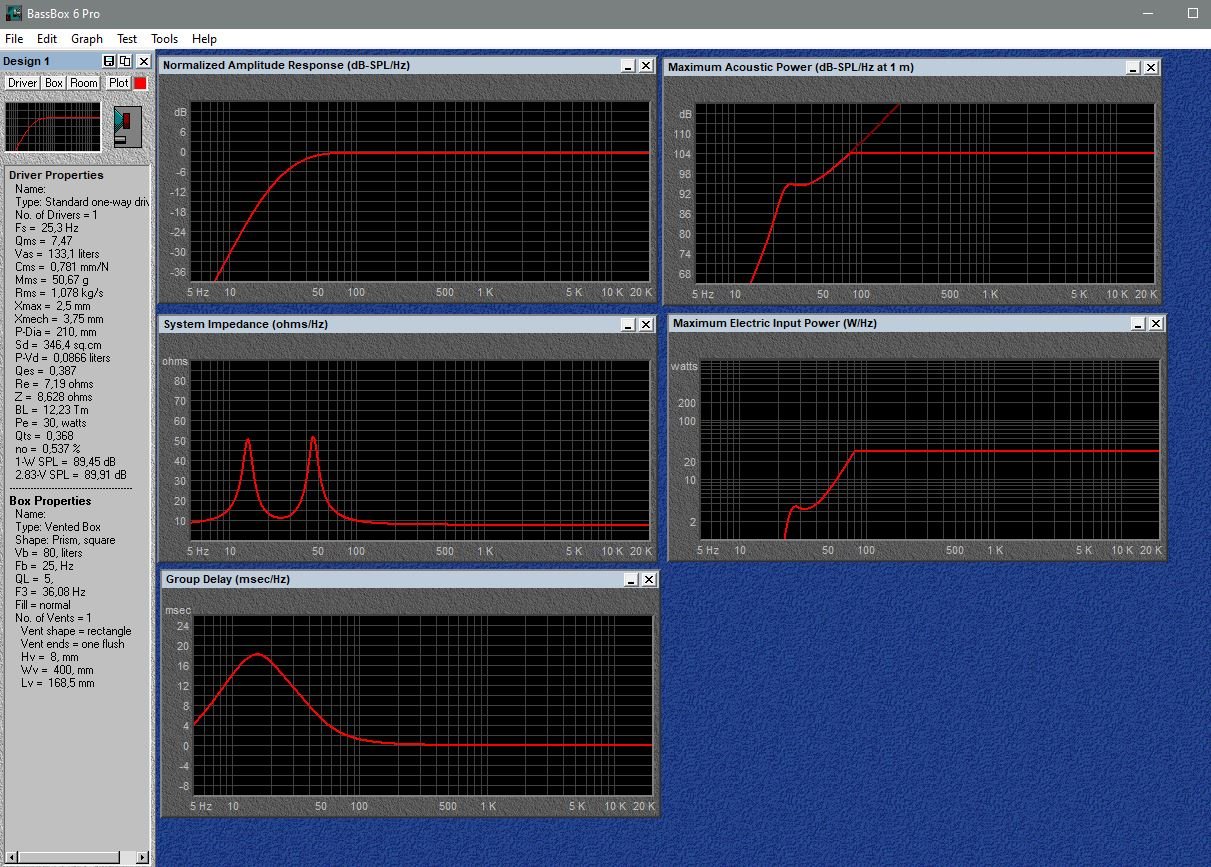
Task: Click the 'Type: Vented Box' line
Action: pos(58,527)
